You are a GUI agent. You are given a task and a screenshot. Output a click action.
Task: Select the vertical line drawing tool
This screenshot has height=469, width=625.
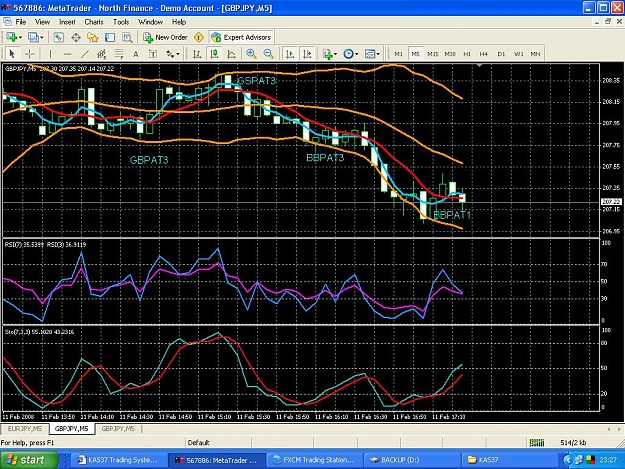50,54
